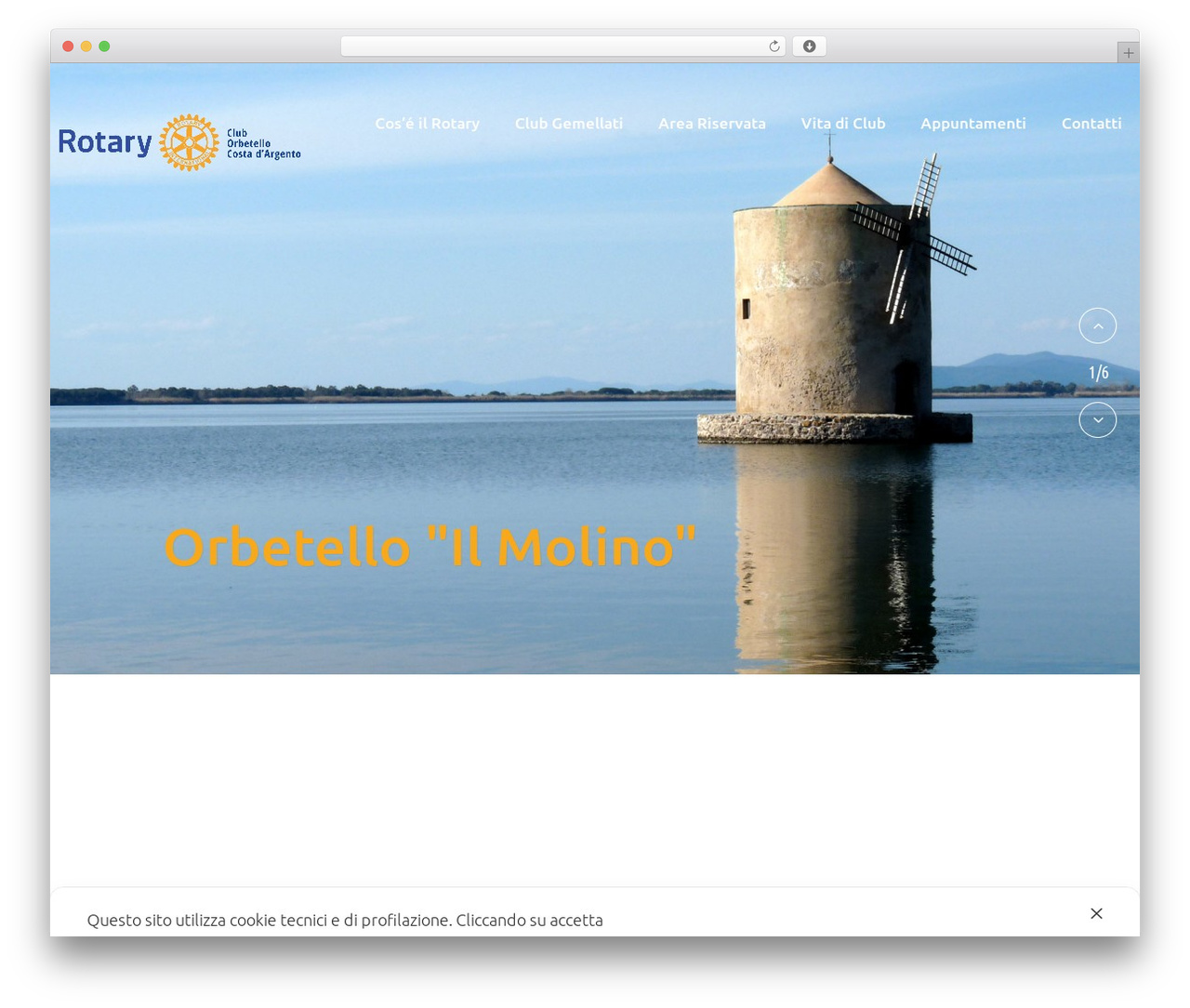The width and height of the screenshot is (1190, 1008).
Task: Open the Club Gemellati page
Action: [569, 123]
